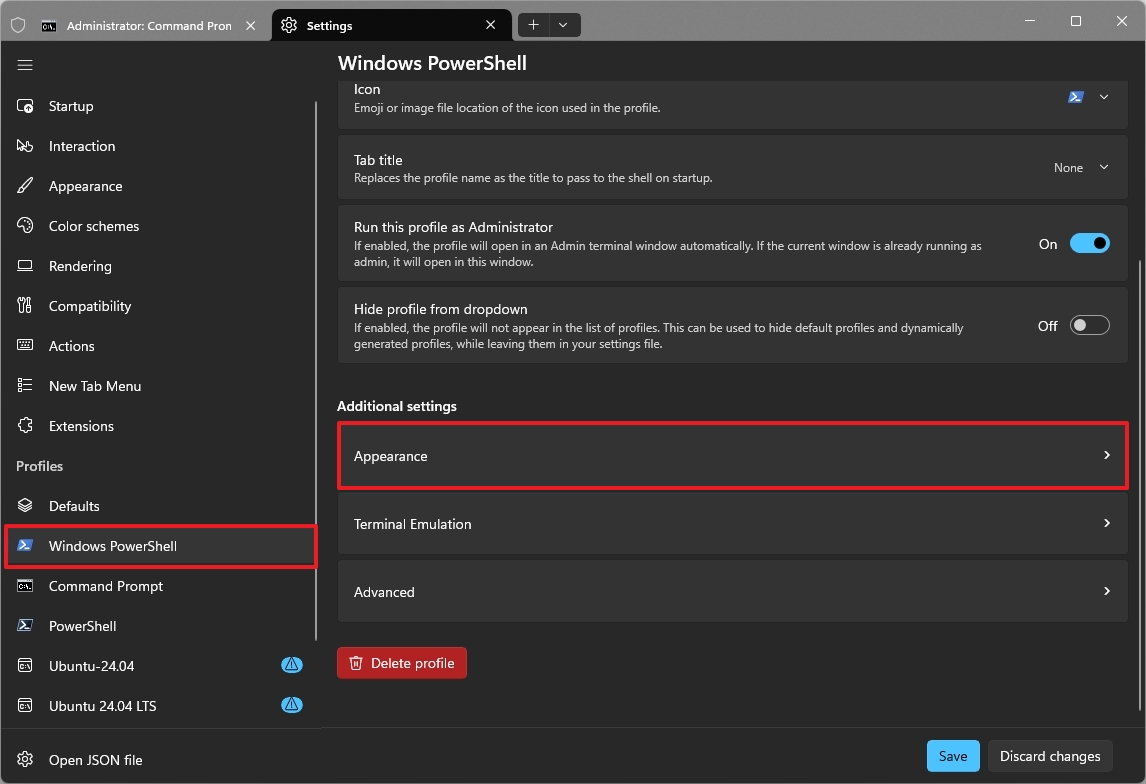This screenshot has height=784, width=1146.
Task: Select the Interaction cursor icon in sidebar
Action: tap(26, 146)
